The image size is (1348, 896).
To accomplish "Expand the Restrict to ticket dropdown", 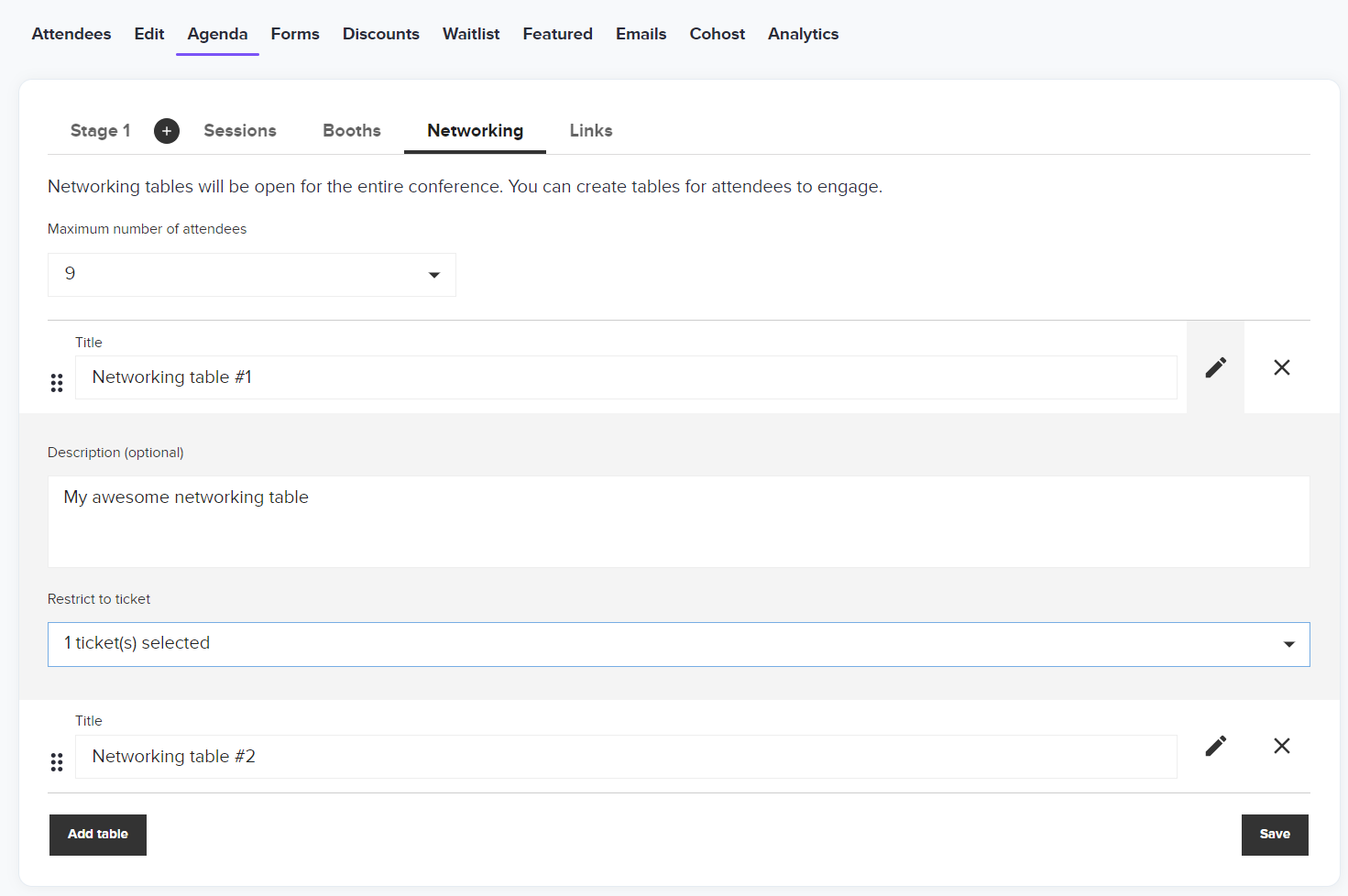I will coord(678,644).
